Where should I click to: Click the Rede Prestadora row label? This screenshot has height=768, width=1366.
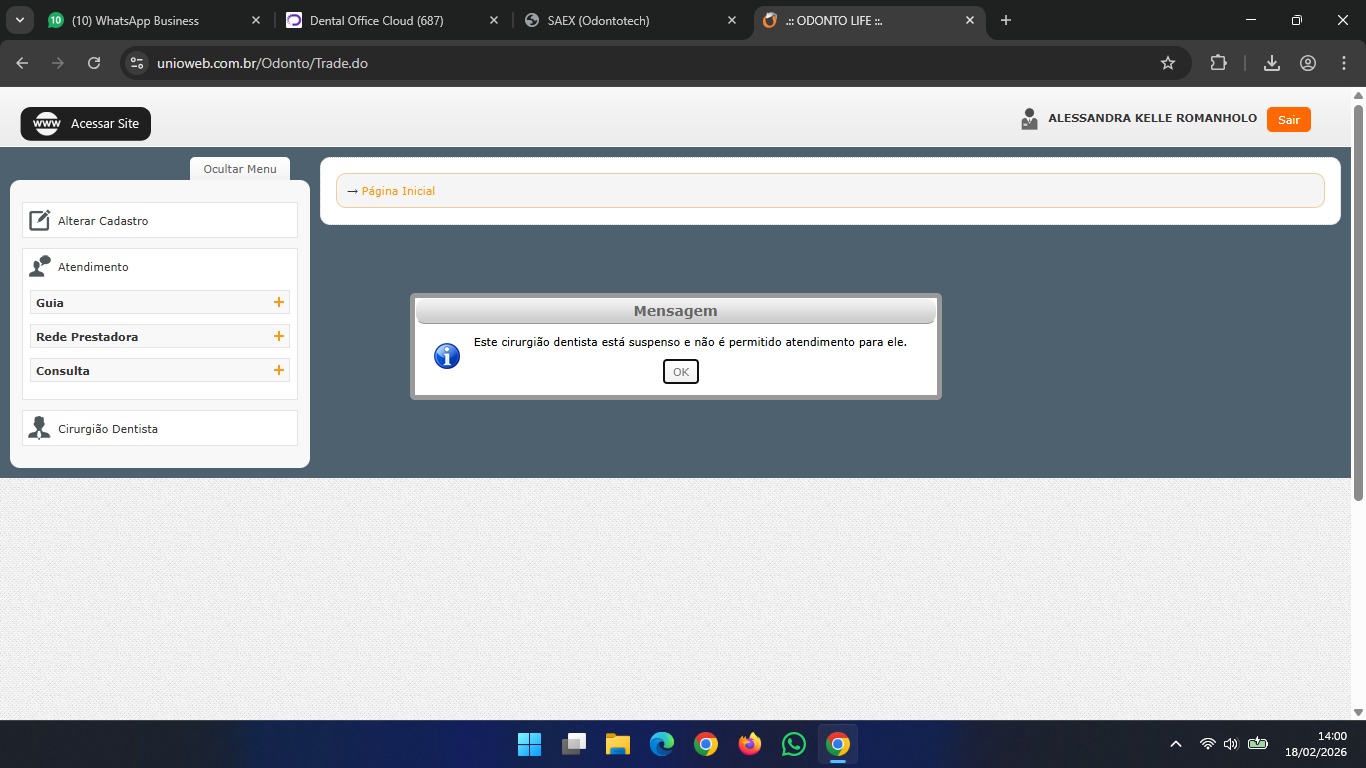click(x=87, y=337)
